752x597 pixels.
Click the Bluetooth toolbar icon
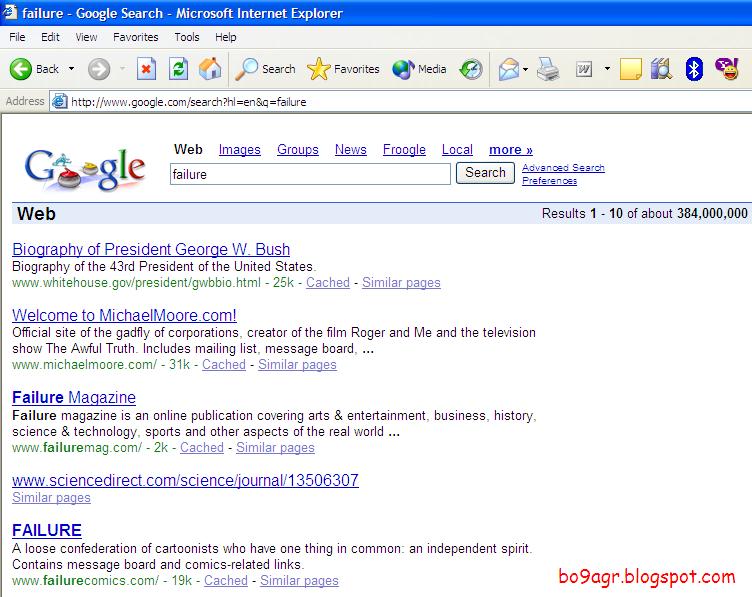pyautogui.click(x=694, y=69)
